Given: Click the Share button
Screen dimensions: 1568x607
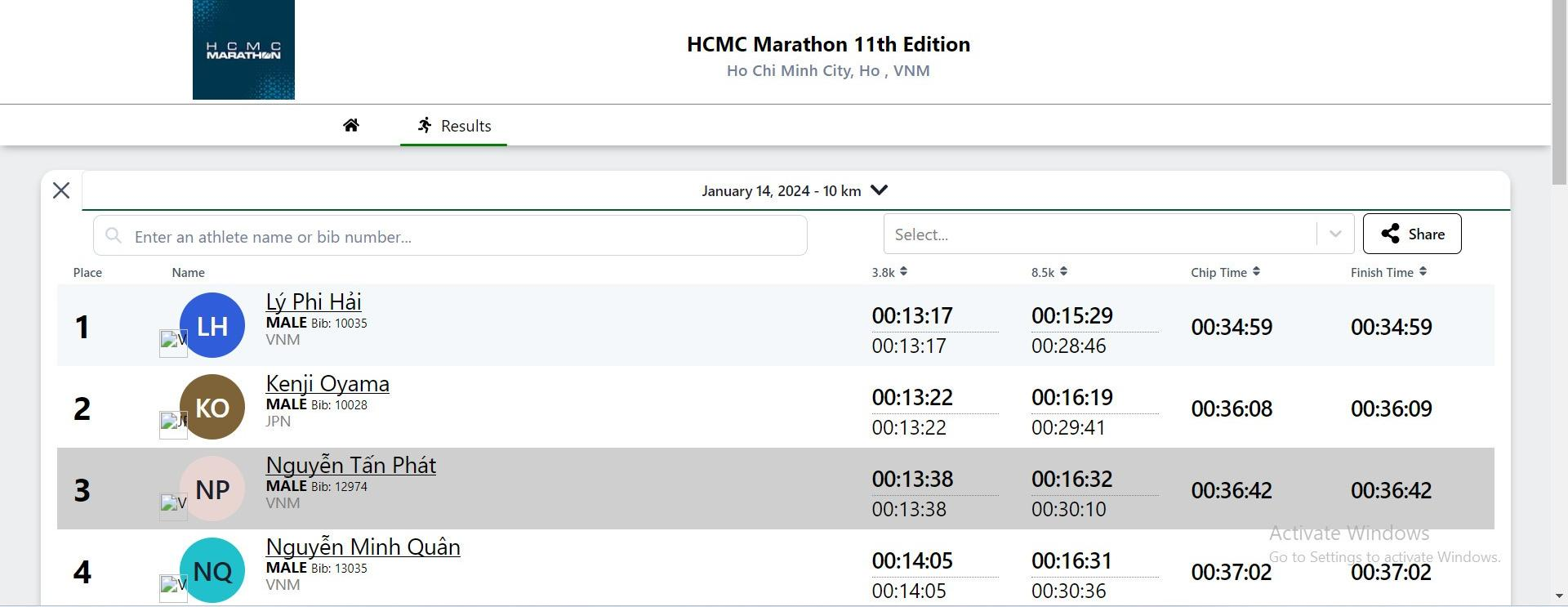Looking at the screenshot, I should pos(1411,234).
